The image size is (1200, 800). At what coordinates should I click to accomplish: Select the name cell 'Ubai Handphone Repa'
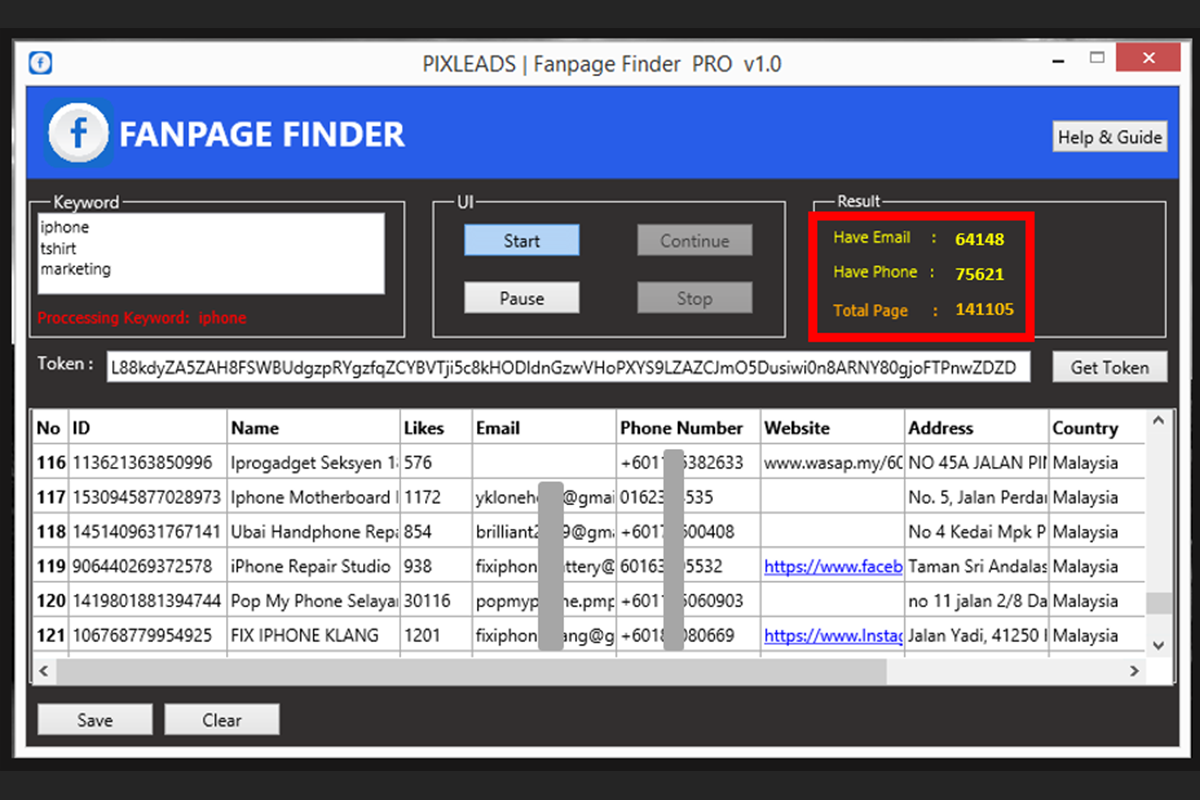[314, 532]
